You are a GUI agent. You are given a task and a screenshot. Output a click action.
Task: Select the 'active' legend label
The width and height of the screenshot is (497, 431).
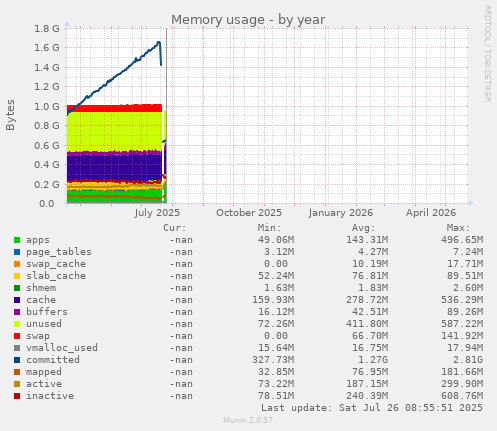pyautogui.click(x=44, y=384)
